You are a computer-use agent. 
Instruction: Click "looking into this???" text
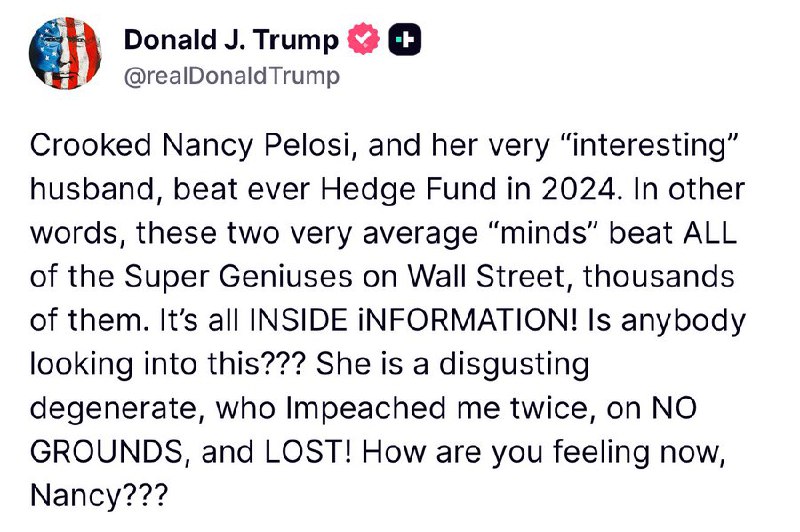pos(168,365)
